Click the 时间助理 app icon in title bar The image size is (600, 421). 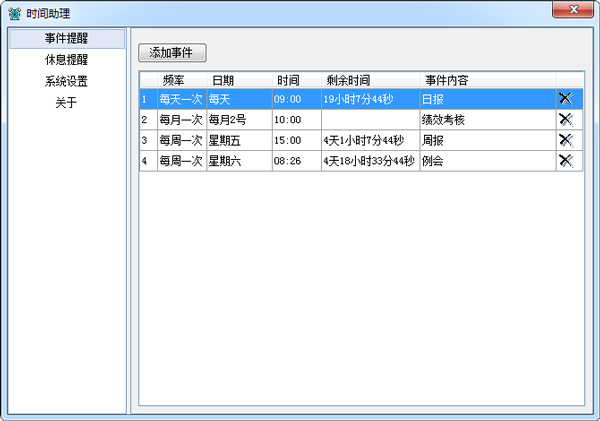coord(13,12)
